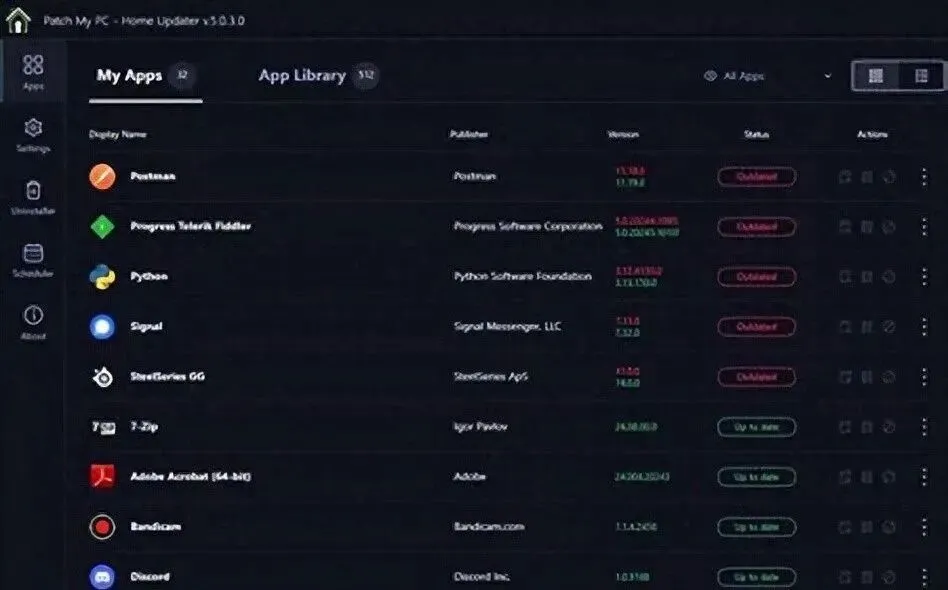Open more options menu for Bandicam
Viewport: 948px width, 590px height.
click(924, 527)
